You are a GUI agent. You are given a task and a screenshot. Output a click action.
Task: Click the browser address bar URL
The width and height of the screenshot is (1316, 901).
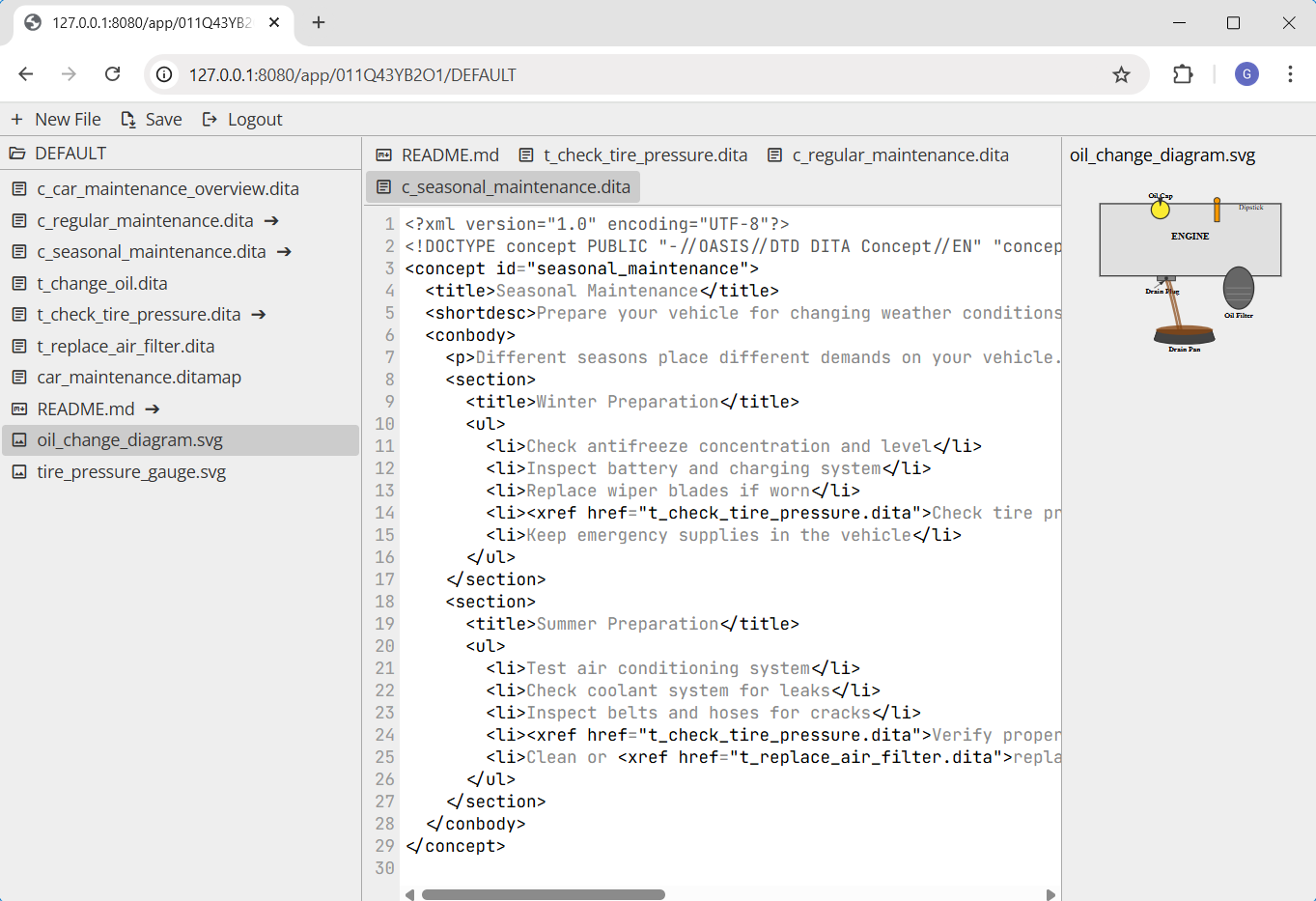(352, 74)
